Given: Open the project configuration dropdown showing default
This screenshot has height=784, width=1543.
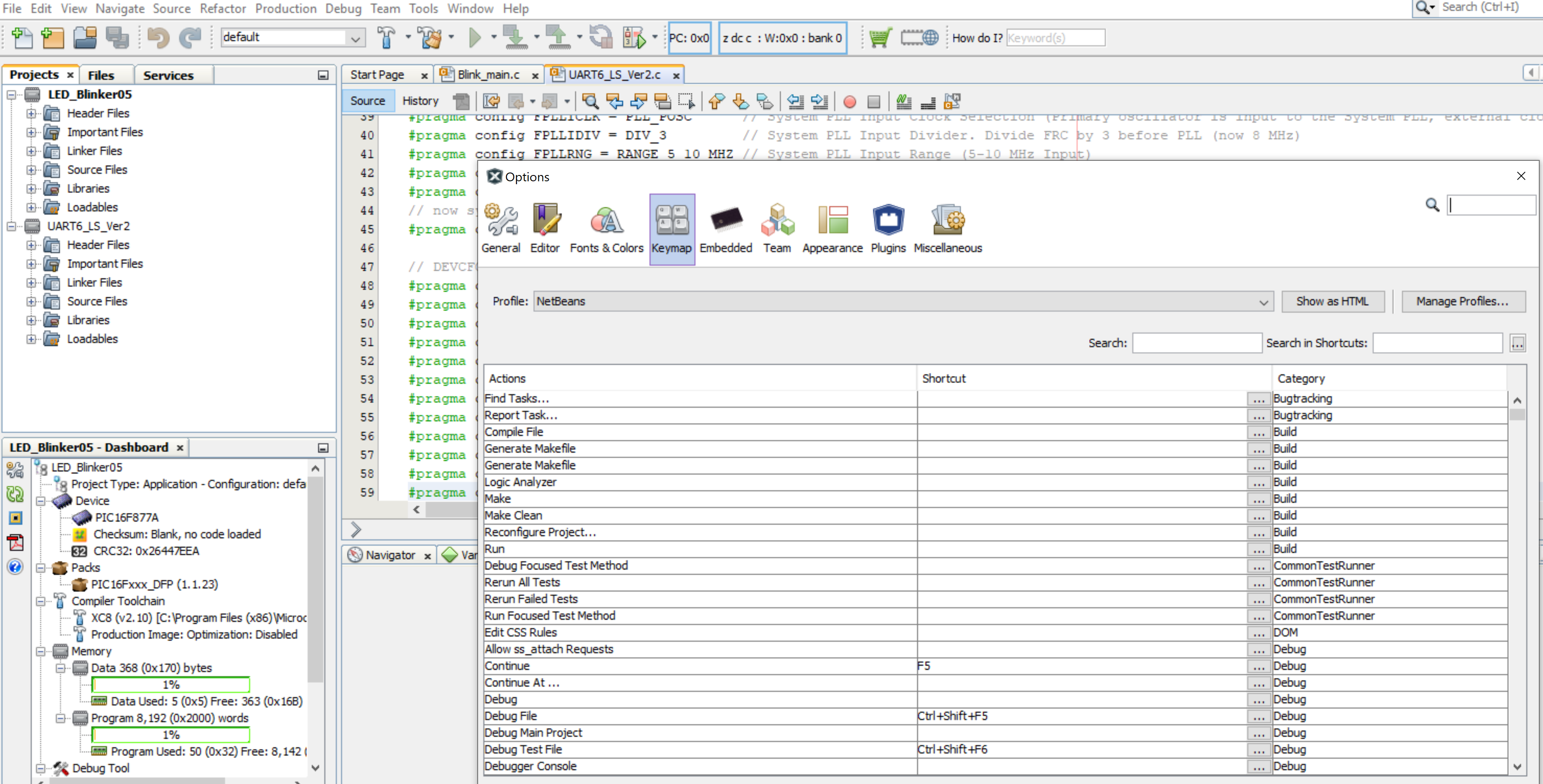Looking at the screenshot, I should coord(293,38).
